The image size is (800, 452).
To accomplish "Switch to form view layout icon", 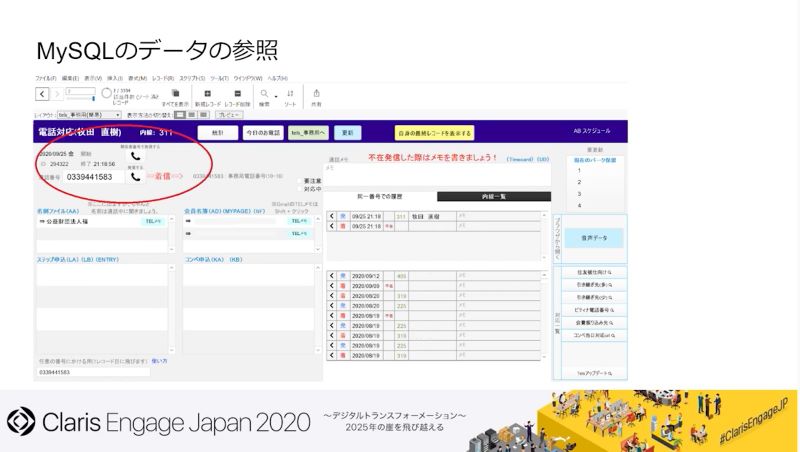I will pyautogui.click(x=180, y=115).
